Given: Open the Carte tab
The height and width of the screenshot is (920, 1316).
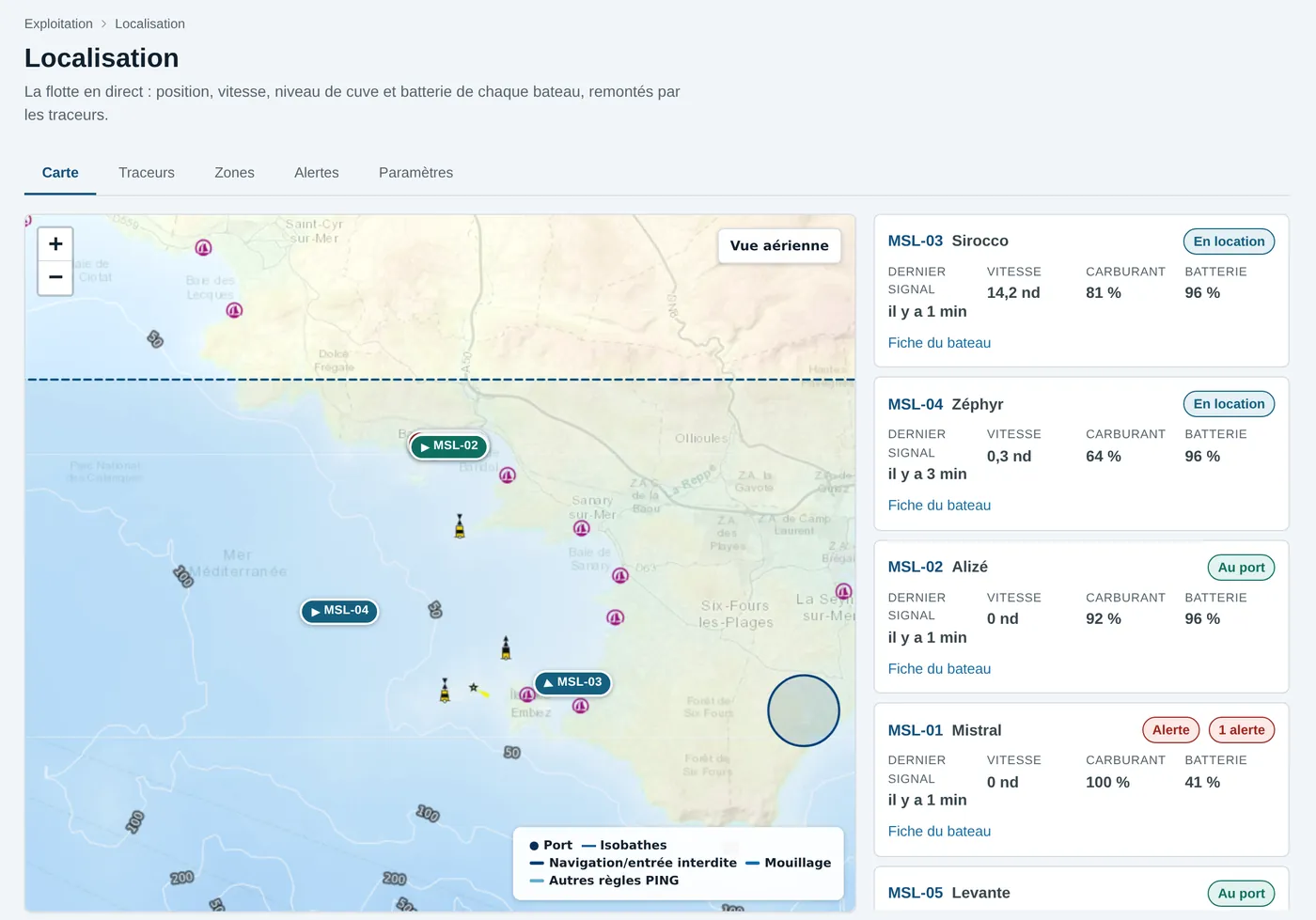Looking at the screenshot, I should [60, 173].
